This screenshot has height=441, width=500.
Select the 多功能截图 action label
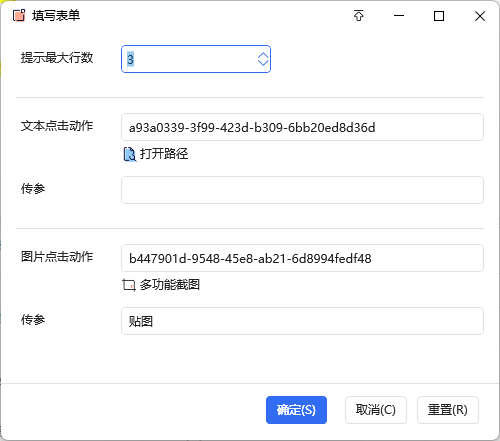point(170,285)
